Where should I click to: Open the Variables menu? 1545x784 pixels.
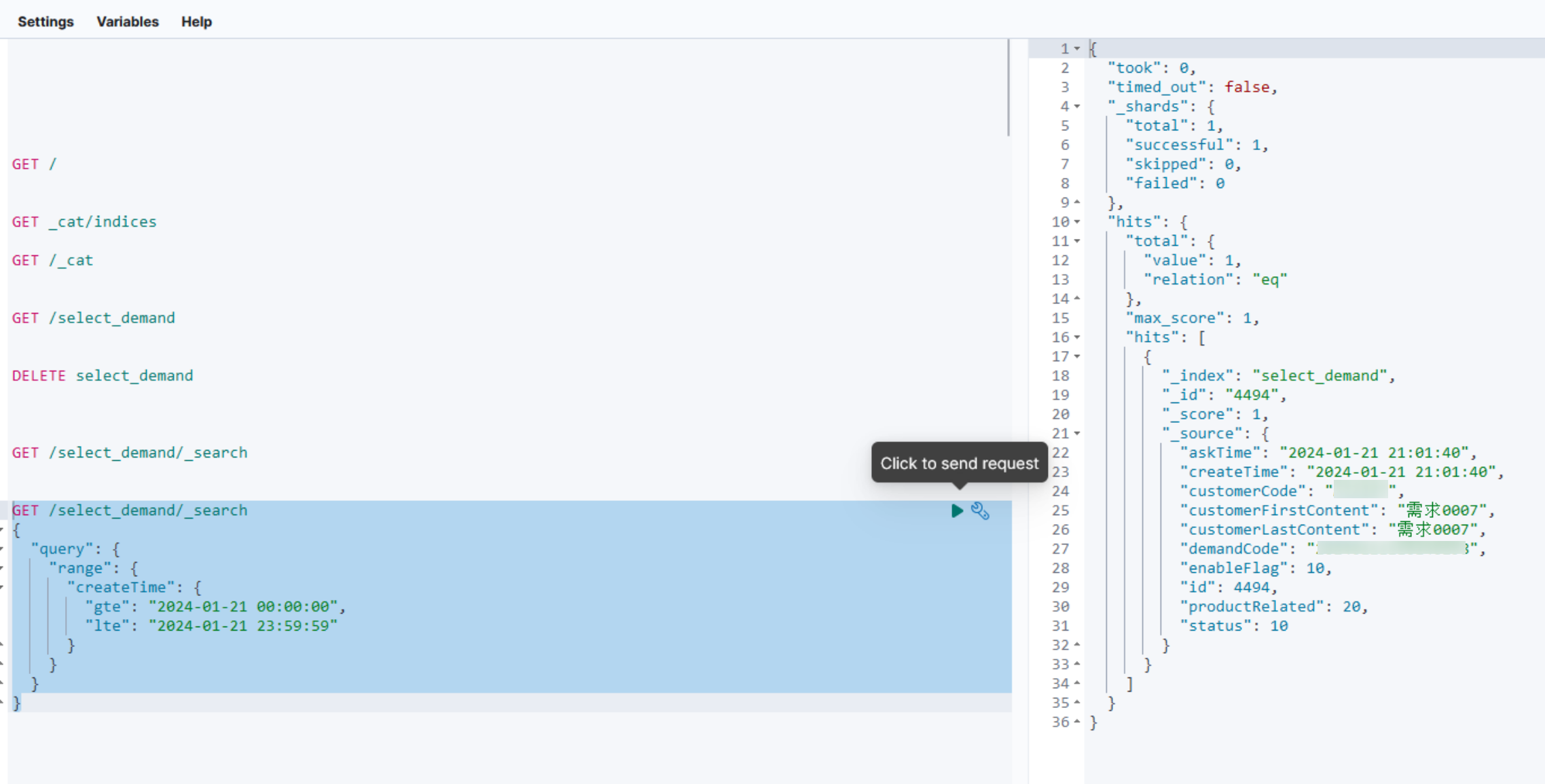pos(127,22)
